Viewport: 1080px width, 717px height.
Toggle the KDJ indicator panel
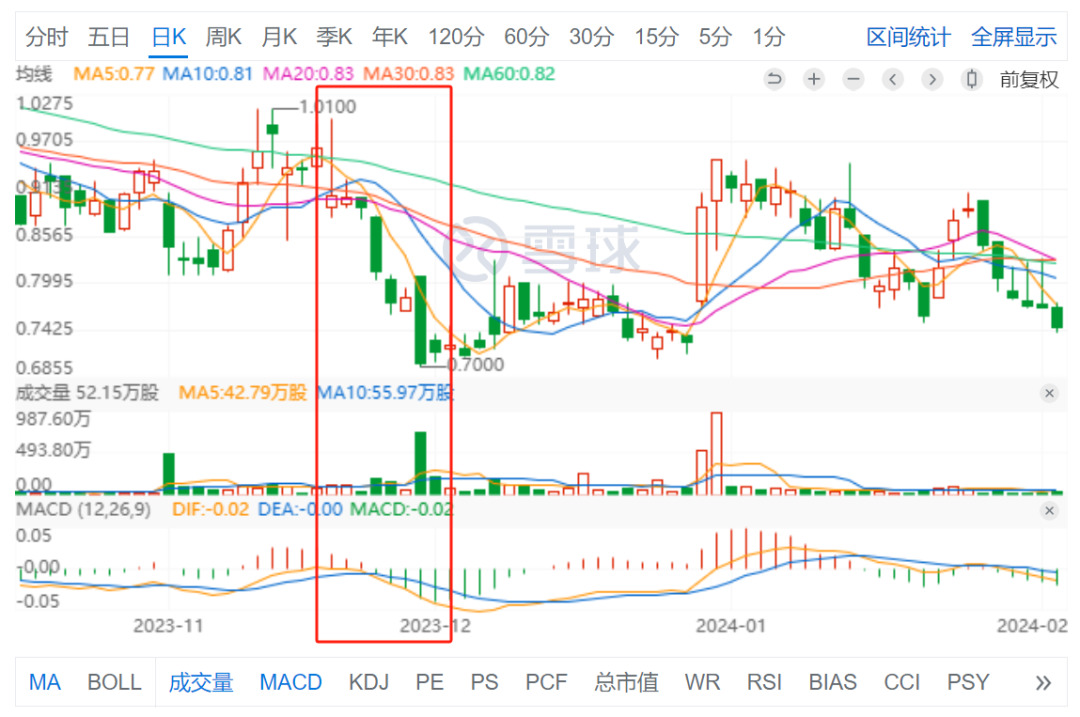point(369,682)
